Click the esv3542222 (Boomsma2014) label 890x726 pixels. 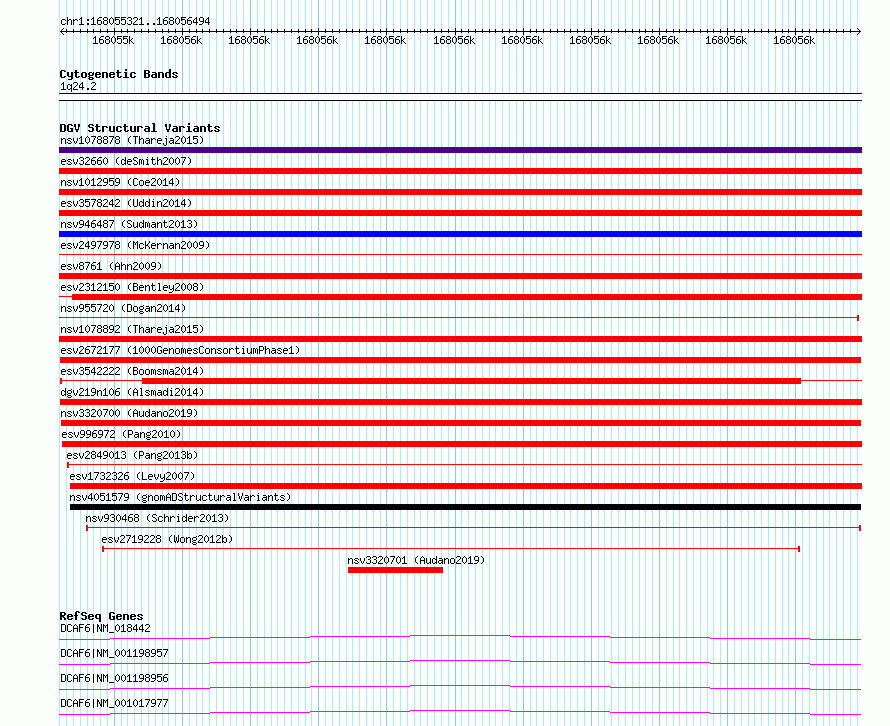(132, 371)
